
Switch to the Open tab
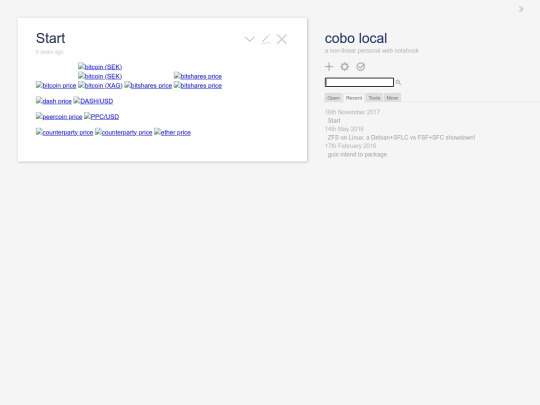click(x=333, y=98)
